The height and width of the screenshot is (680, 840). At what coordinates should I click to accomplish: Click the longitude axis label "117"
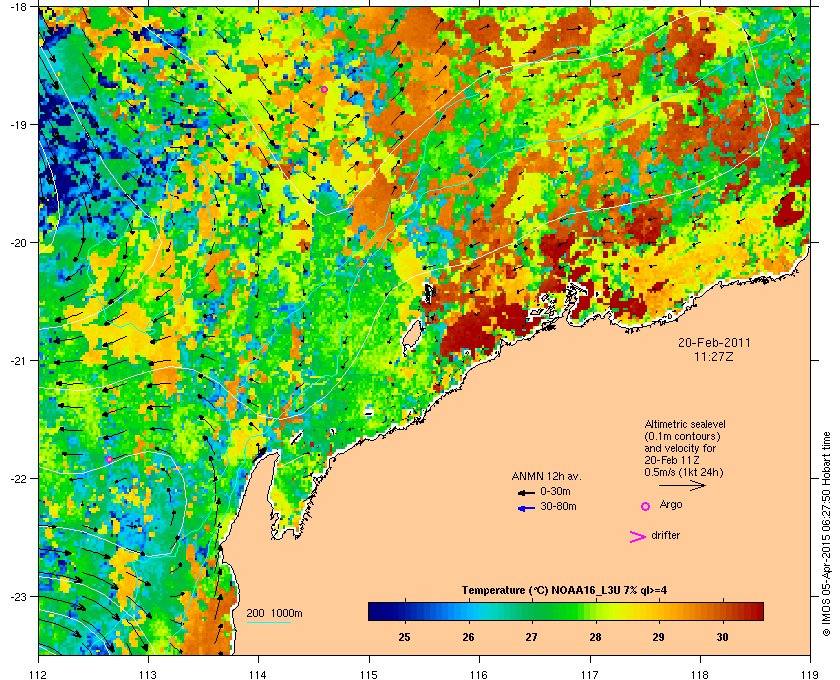coord(589,674)
